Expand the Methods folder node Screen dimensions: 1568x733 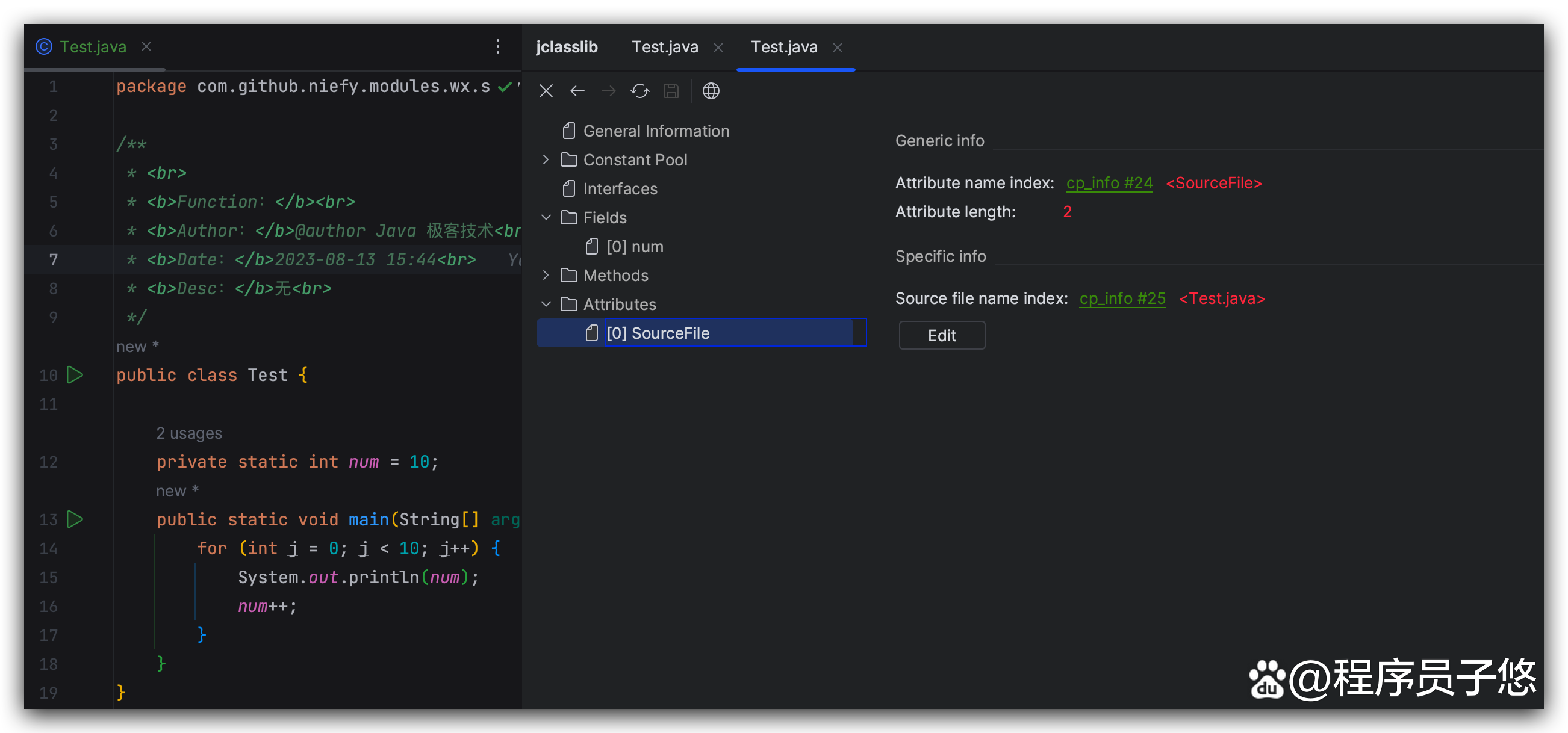(x=546, y=276)
